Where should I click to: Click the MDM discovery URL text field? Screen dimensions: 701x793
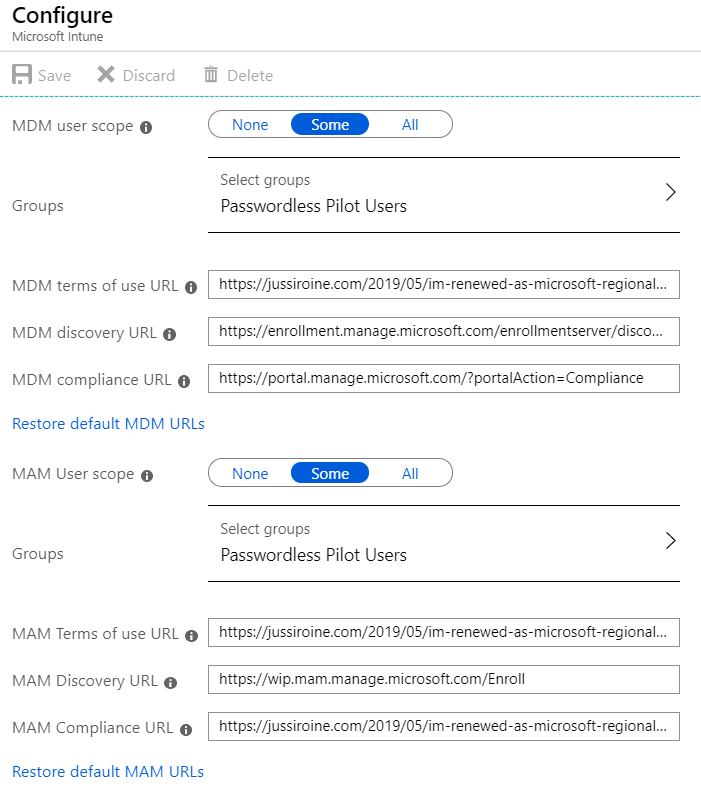444,331
